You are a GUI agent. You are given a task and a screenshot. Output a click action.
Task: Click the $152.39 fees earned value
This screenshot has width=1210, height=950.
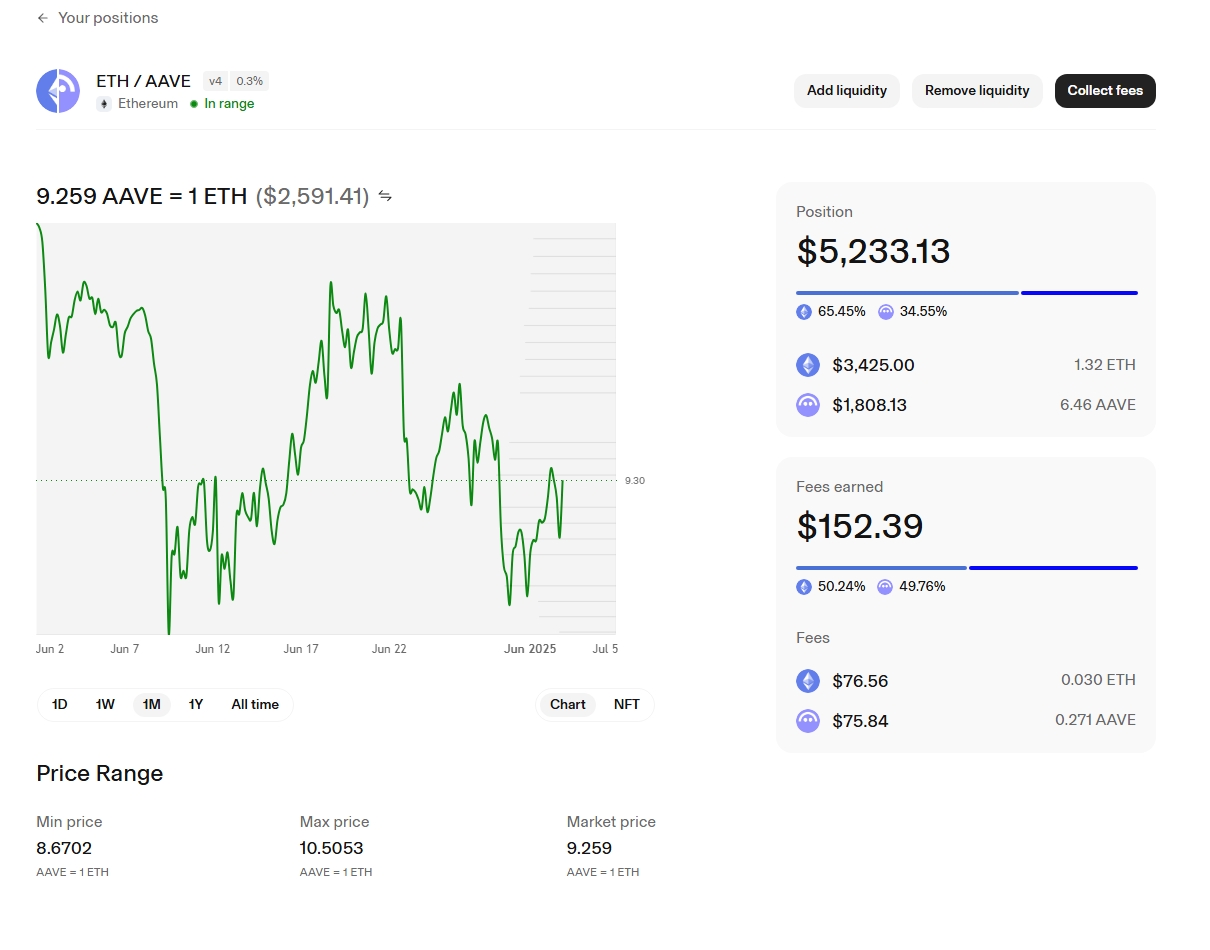click(859, 526)
